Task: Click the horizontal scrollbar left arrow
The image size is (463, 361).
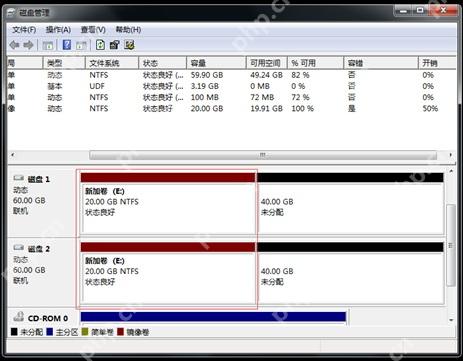Action: (13, 155)
